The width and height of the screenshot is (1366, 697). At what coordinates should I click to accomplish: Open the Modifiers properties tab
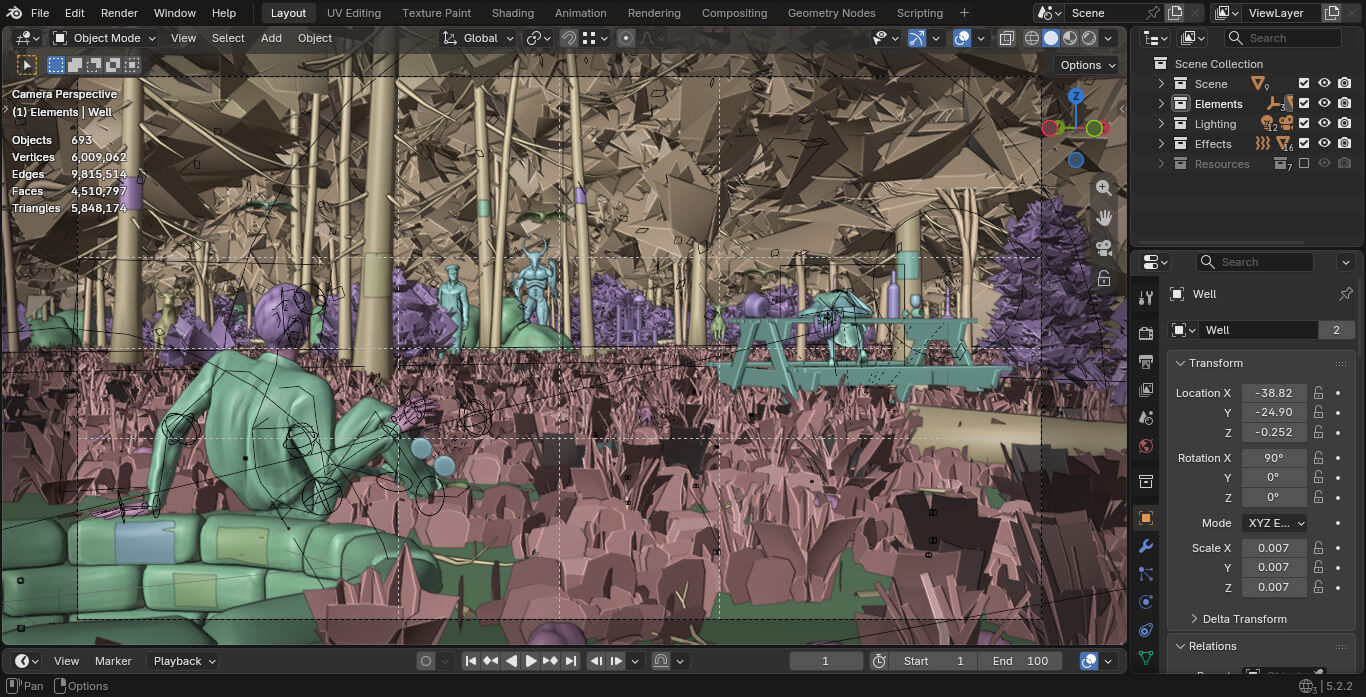(1146, 546)
